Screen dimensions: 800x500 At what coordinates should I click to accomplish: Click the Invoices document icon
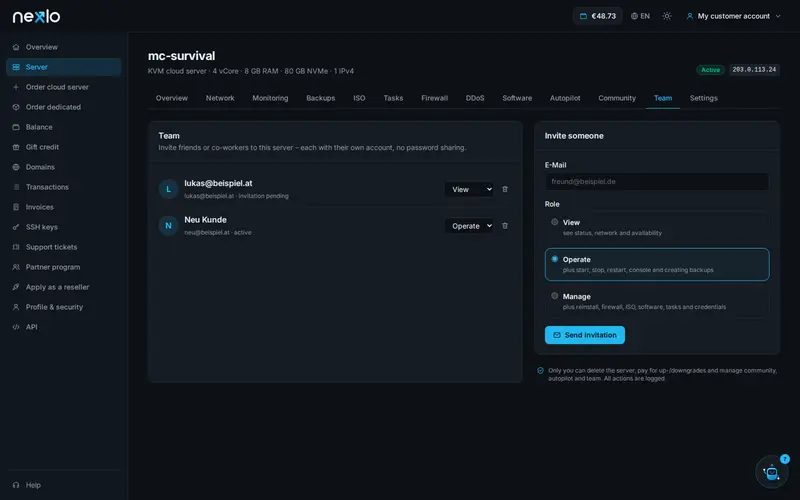(x=16, y=207)
